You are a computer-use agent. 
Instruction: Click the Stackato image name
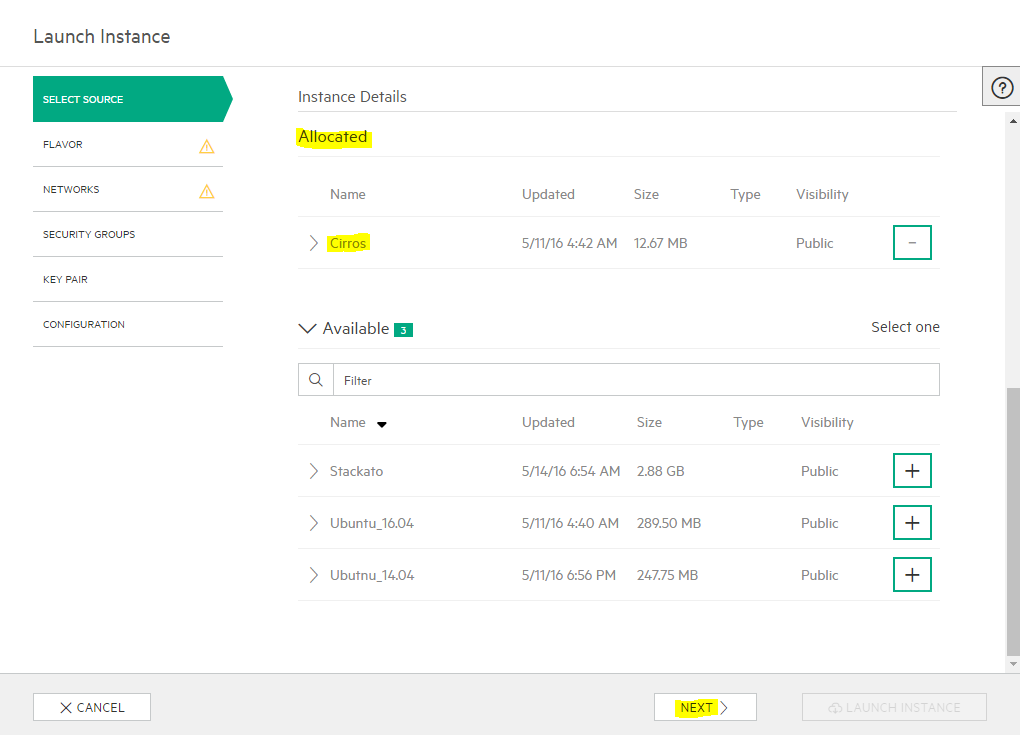click(x=356, y=471)
